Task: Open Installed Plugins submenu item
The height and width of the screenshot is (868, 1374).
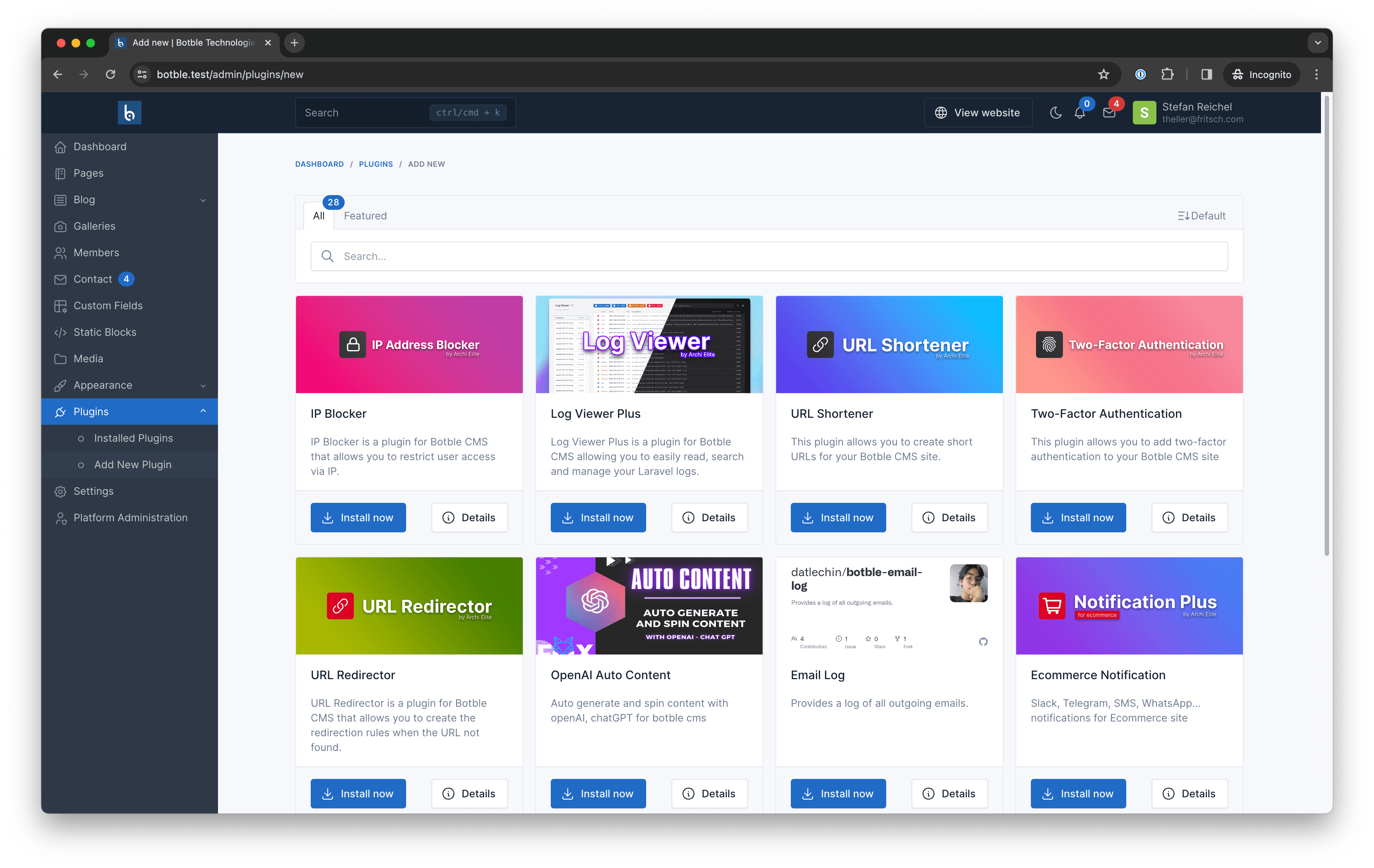Action: click(130, 438)
